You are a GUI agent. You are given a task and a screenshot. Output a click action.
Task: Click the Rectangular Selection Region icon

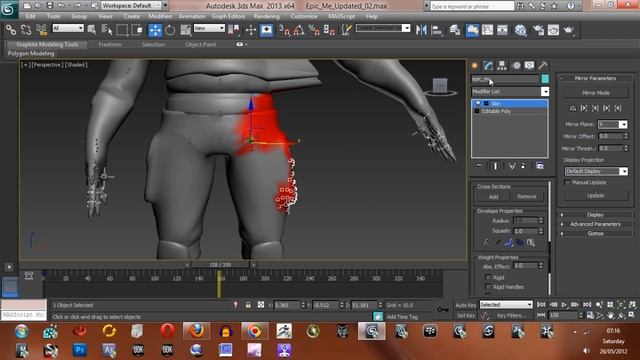click(x=122, y=30)
